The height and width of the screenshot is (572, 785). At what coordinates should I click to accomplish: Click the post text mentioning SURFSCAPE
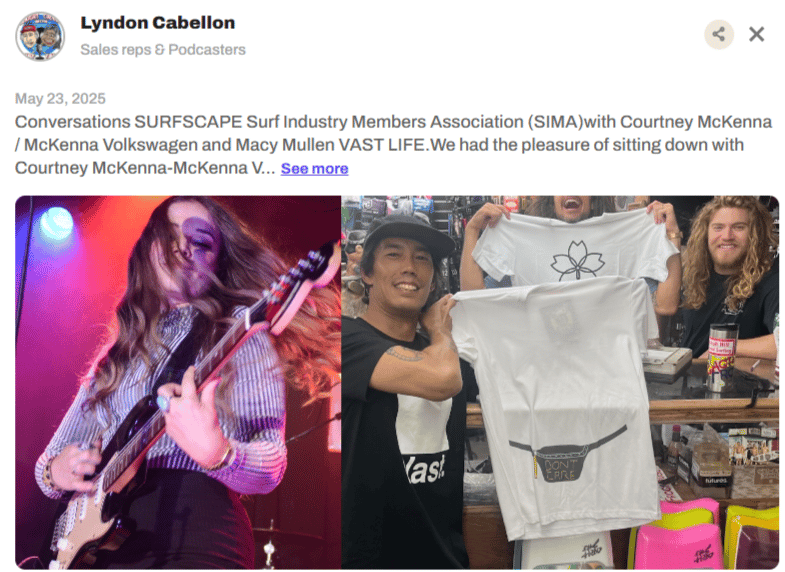394,145
